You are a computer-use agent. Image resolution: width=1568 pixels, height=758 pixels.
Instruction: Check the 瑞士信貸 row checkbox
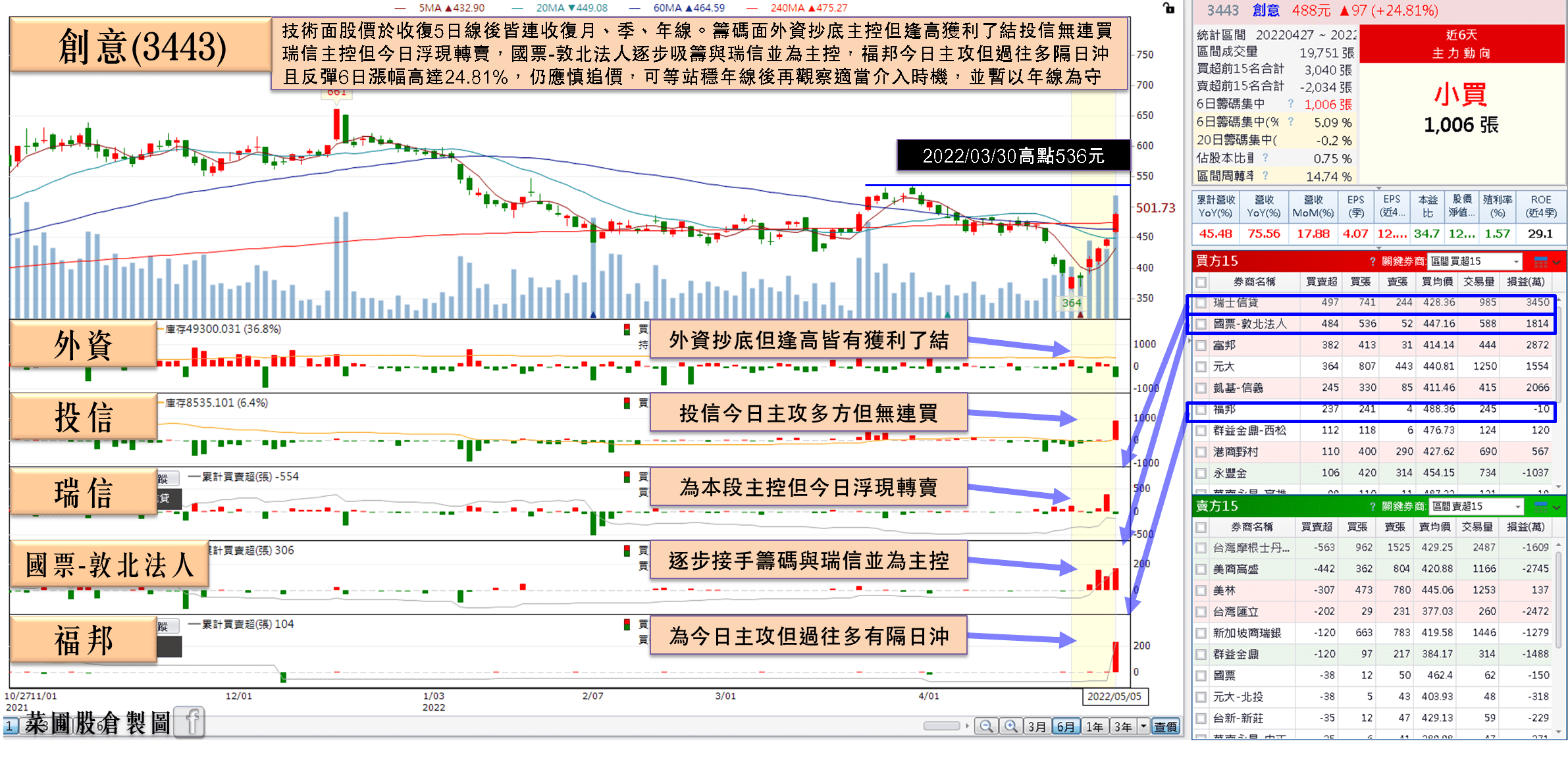(1201, 303)
